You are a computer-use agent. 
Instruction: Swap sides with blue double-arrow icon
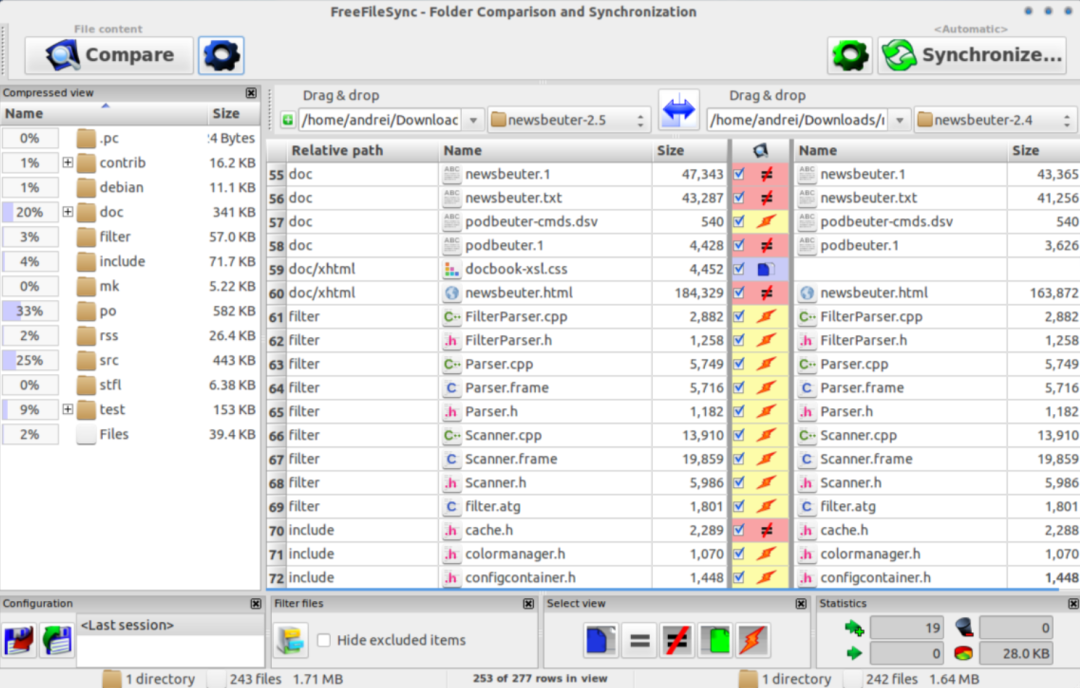pos(678,110)
